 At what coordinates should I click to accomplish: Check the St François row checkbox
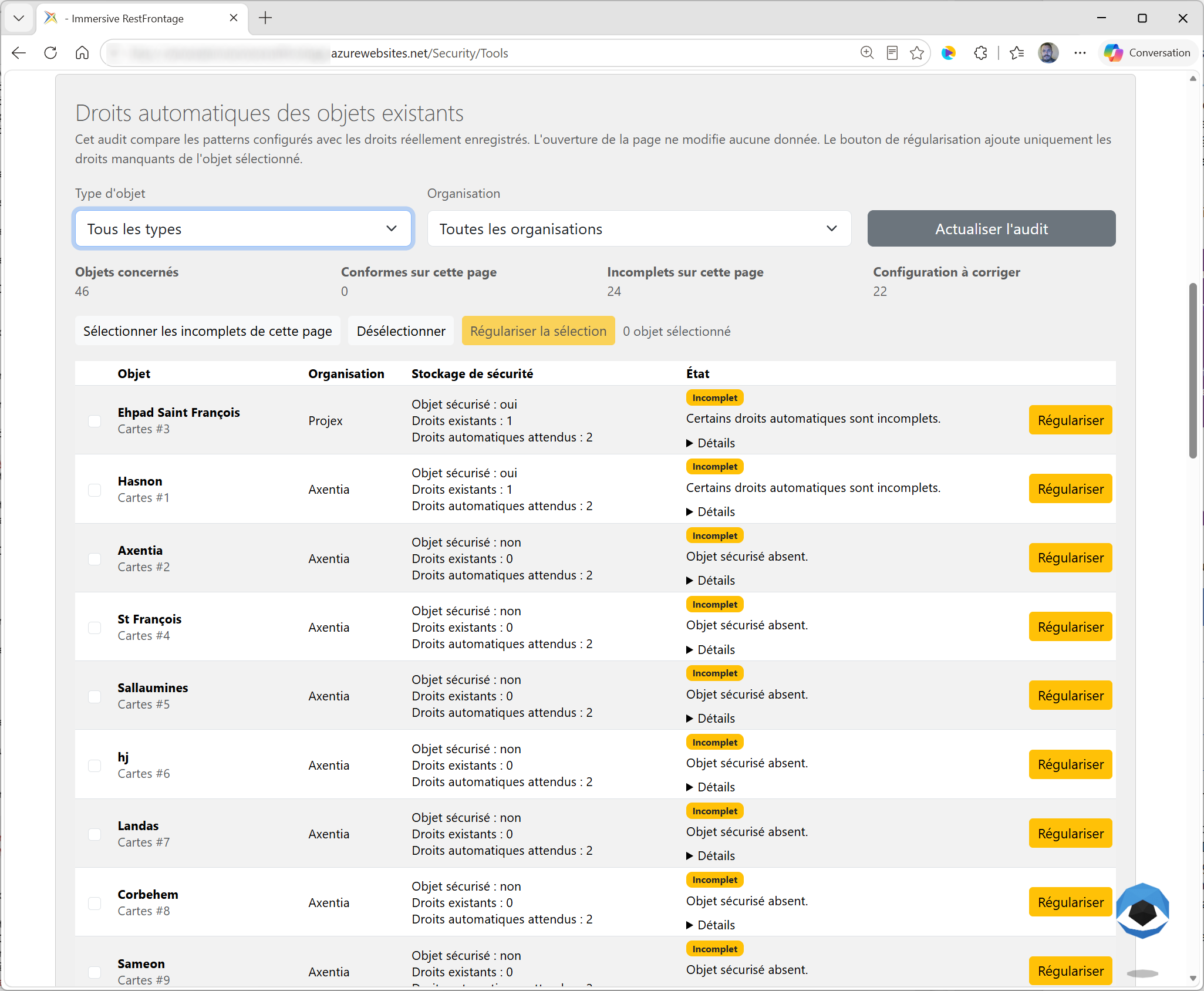point(95,628)
